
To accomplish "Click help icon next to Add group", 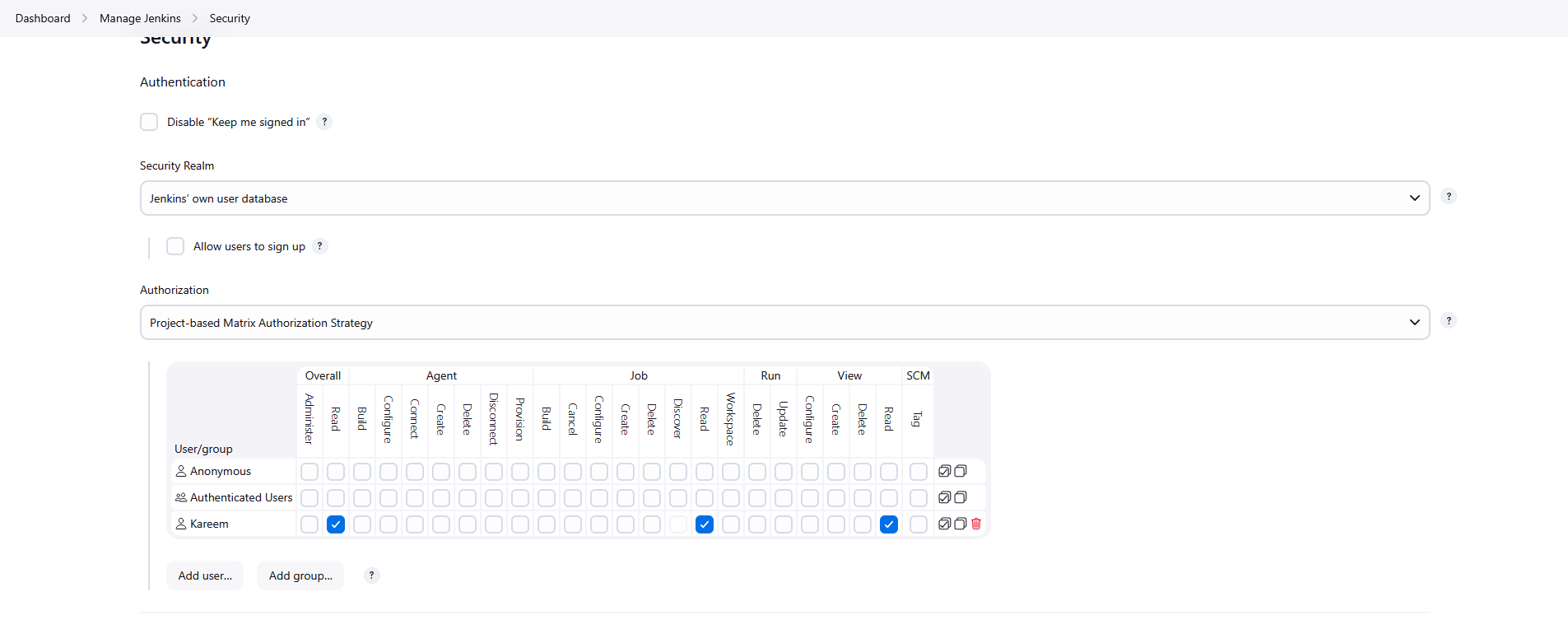I will tap(372, 575).
